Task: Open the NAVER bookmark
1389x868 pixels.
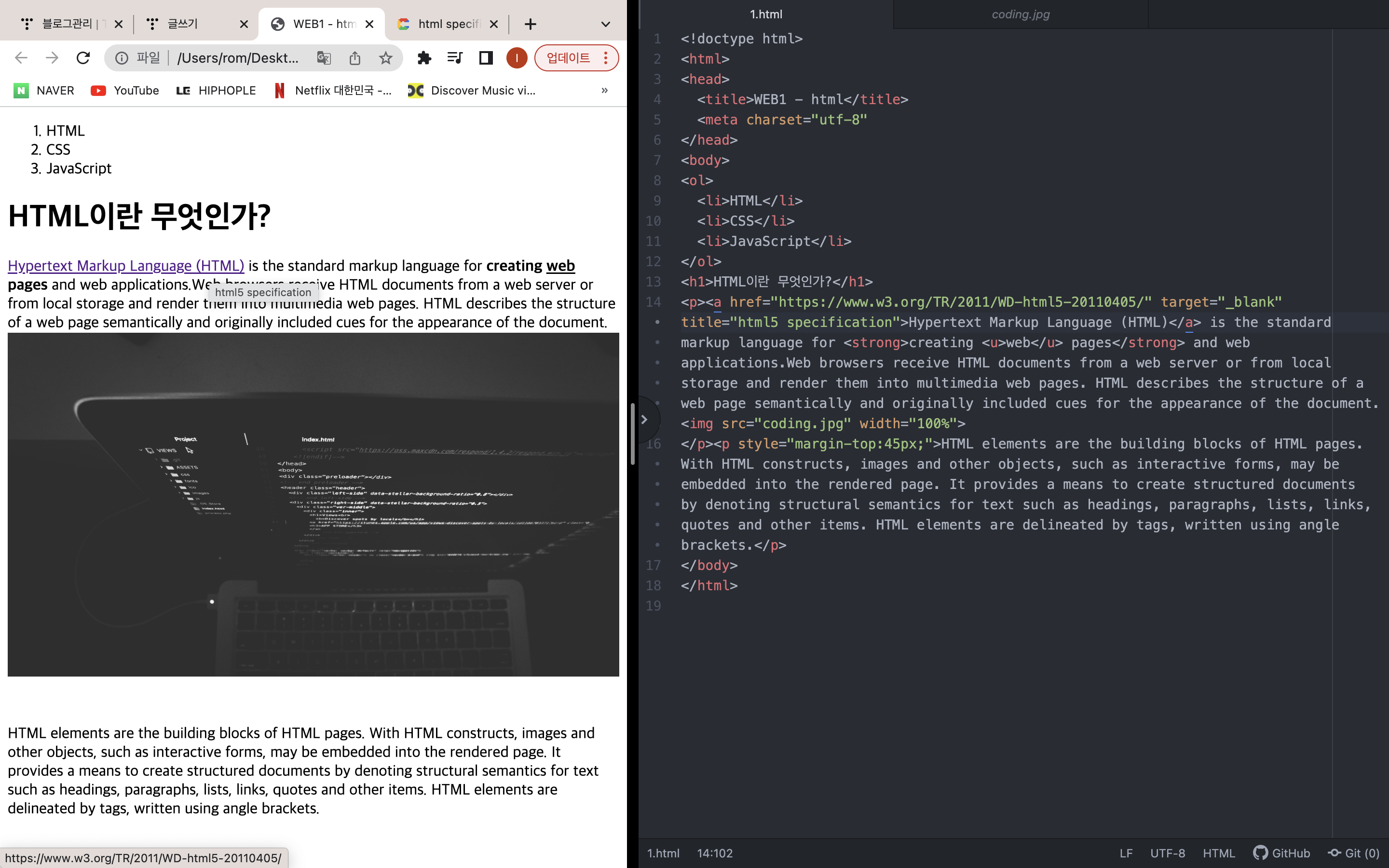Action: point(44,91)
